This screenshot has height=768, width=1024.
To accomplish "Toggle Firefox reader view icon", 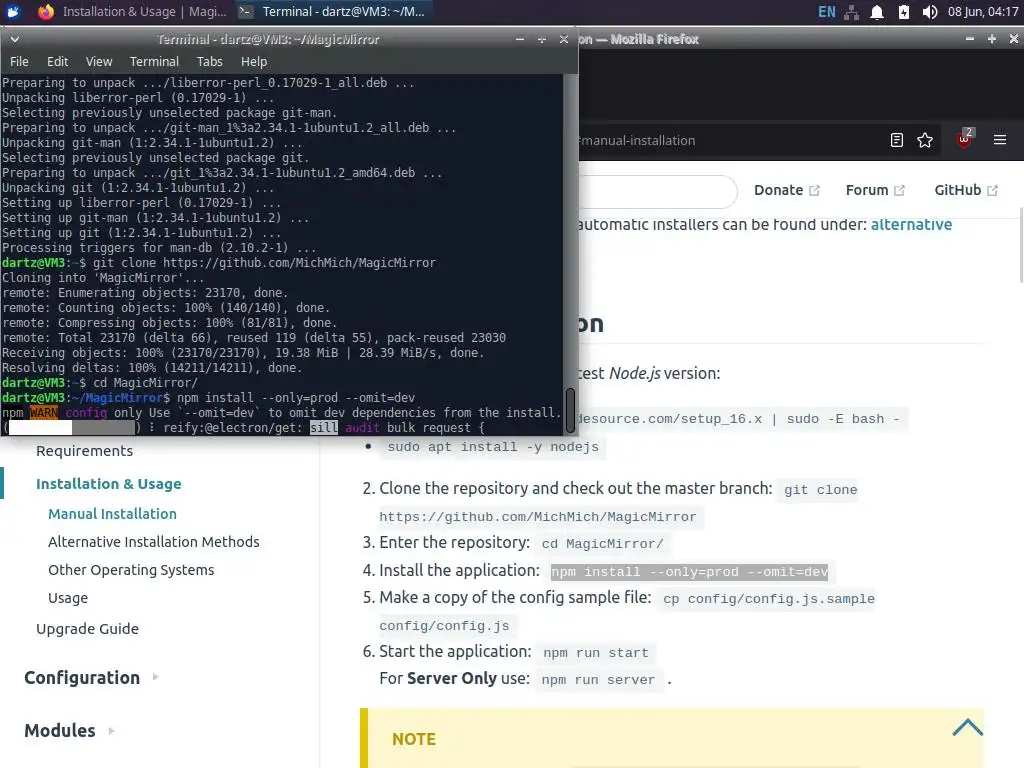I will tap(897, 140).
